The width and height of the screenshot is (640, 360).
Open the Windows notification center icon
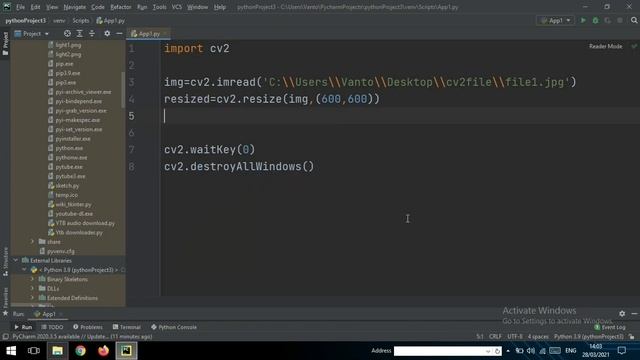click(x=622, y=351)
